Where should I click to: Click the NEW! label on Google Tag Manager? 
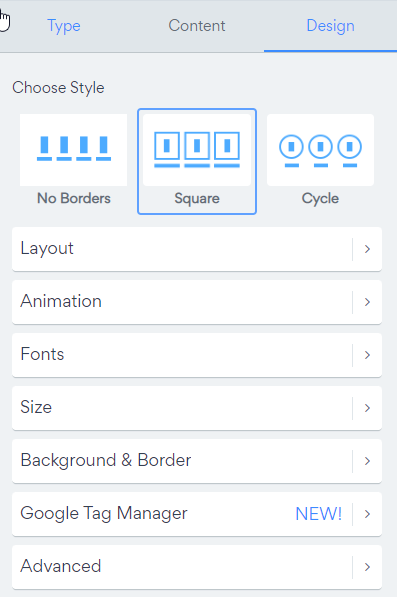coord(319,514)
